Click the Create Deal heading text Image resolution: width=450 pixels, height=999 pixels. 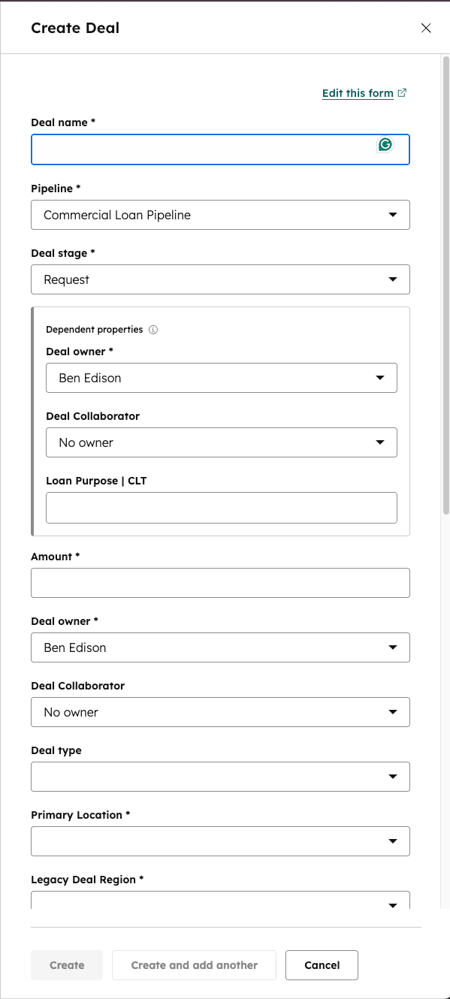click(75, 27)
